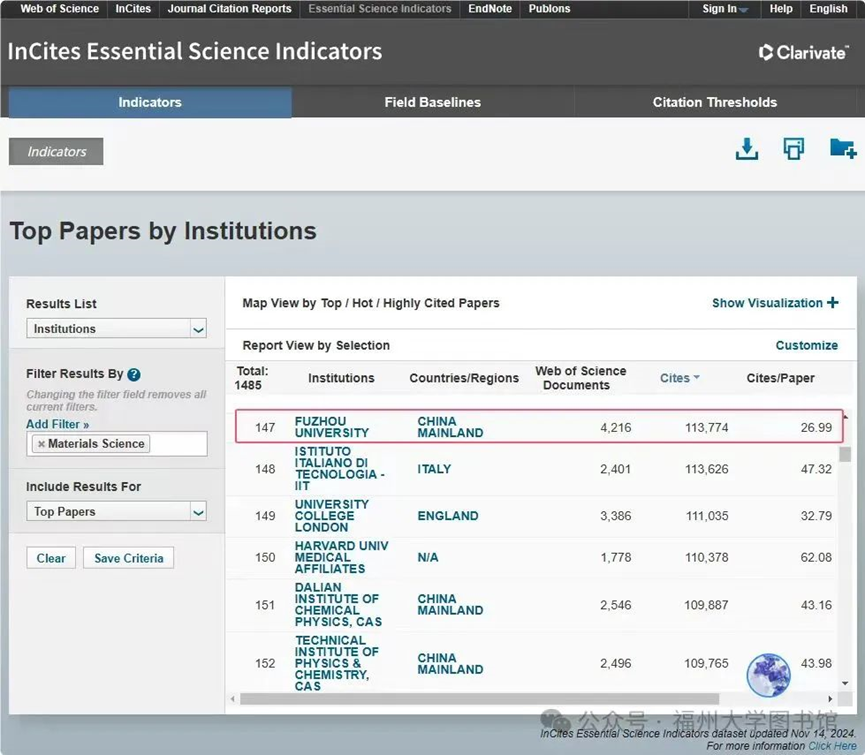This screenshot has width=865, height=755.
Task: Click the Clear button
Action: [x=51, y=558]
